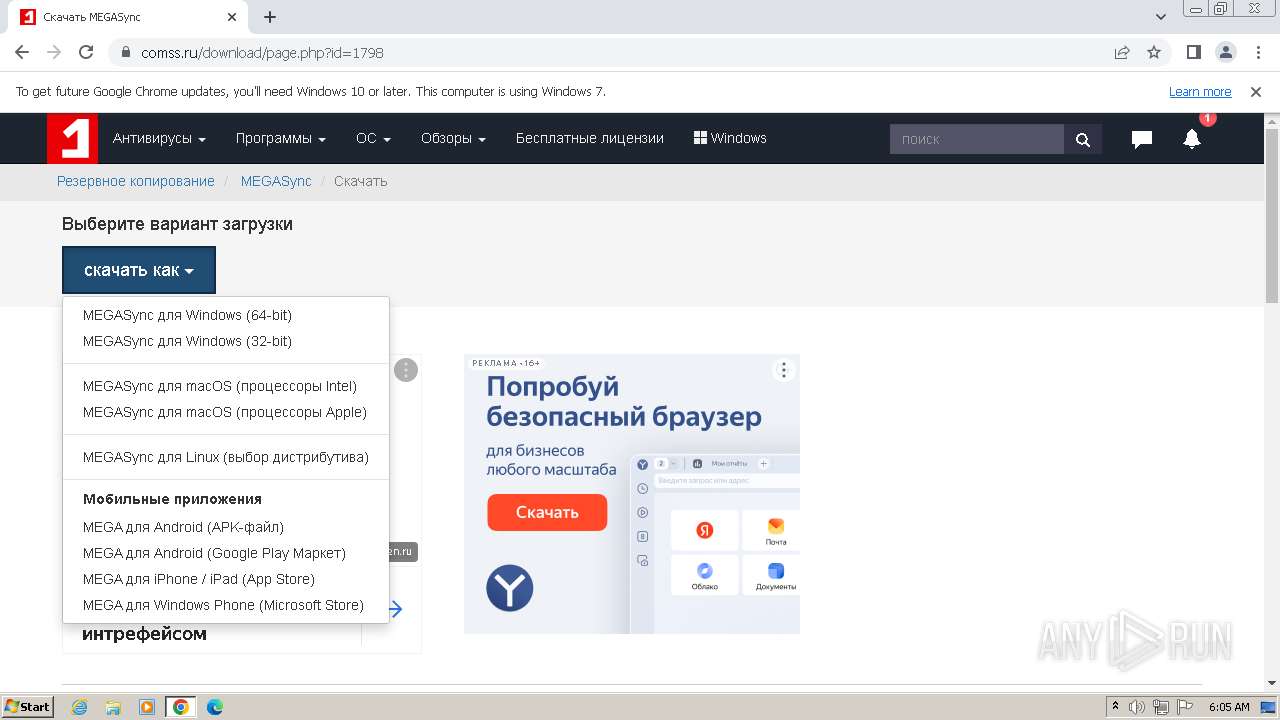Pick MEGASync для Linux (выбор дистрибутива)
Image resolution: width=1280 pixels, height=720 pixels.
click(x=226, y=457)
